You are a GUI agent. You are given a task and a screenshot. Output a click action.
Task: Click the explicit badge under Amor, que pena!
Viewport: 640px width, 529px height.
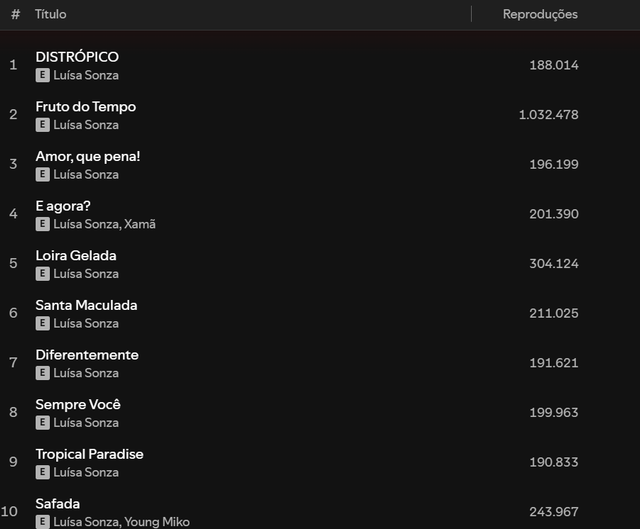point(42,174)
